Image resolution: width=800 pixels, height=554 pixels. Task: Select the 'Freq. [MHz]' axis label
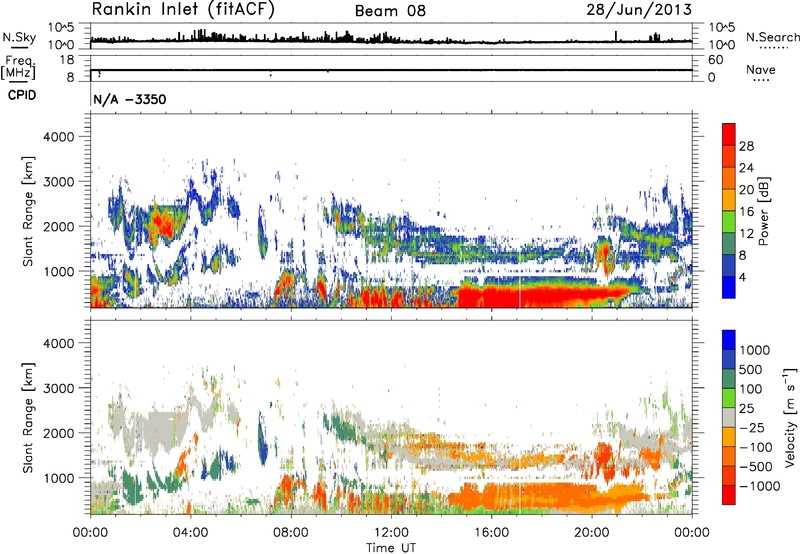point(18,67)
